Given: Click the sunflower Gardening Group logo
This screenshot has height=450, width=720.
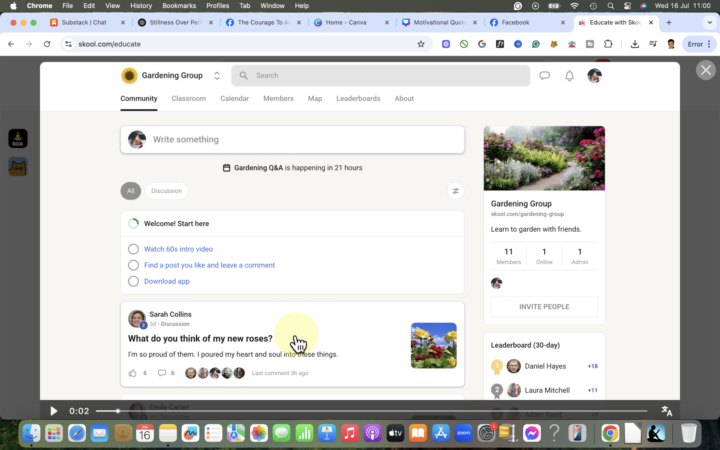Looking at the screenshot, I should tap(129, 76).
